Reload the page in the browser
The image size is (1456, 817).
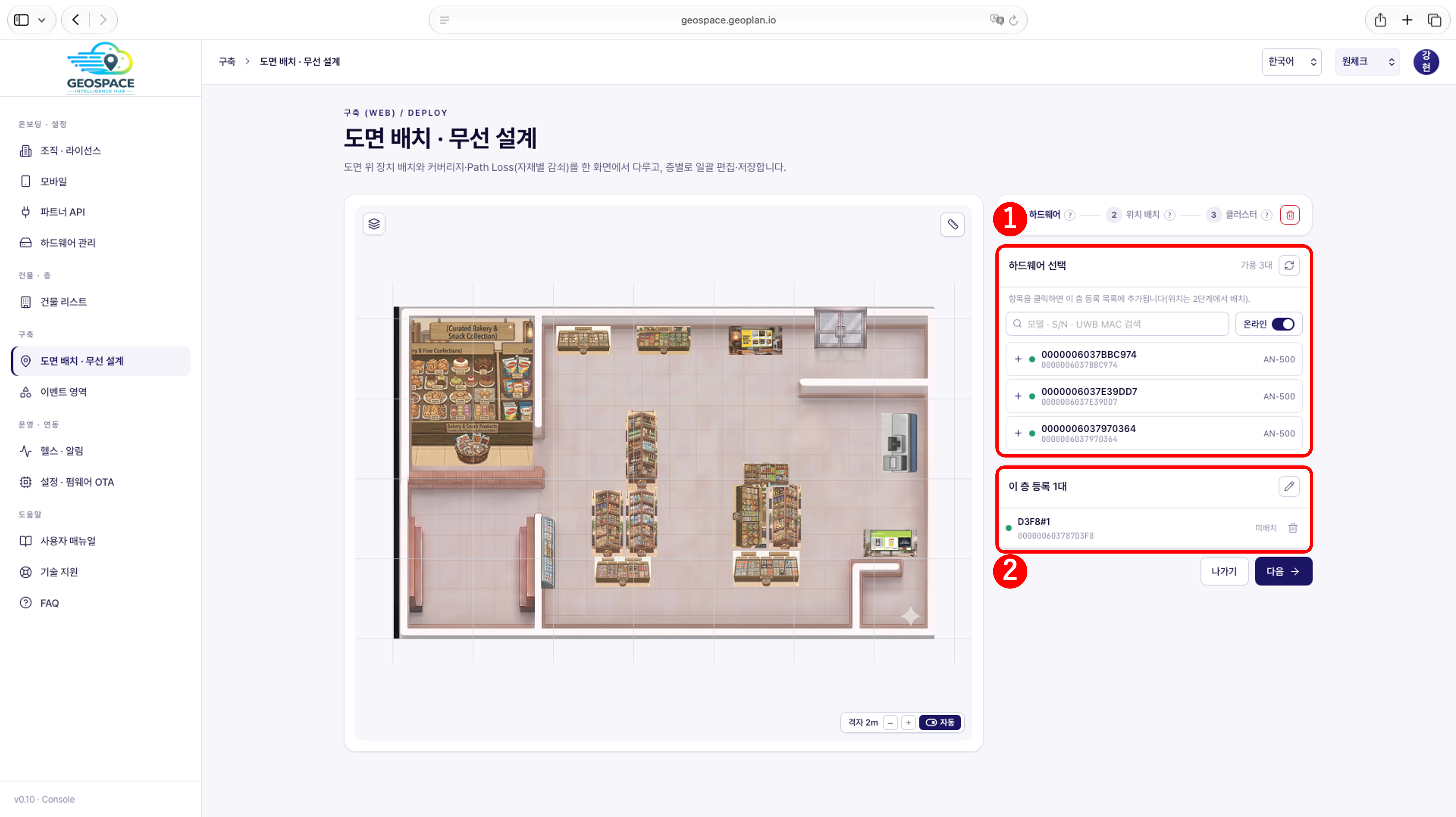click(1013, 20)
